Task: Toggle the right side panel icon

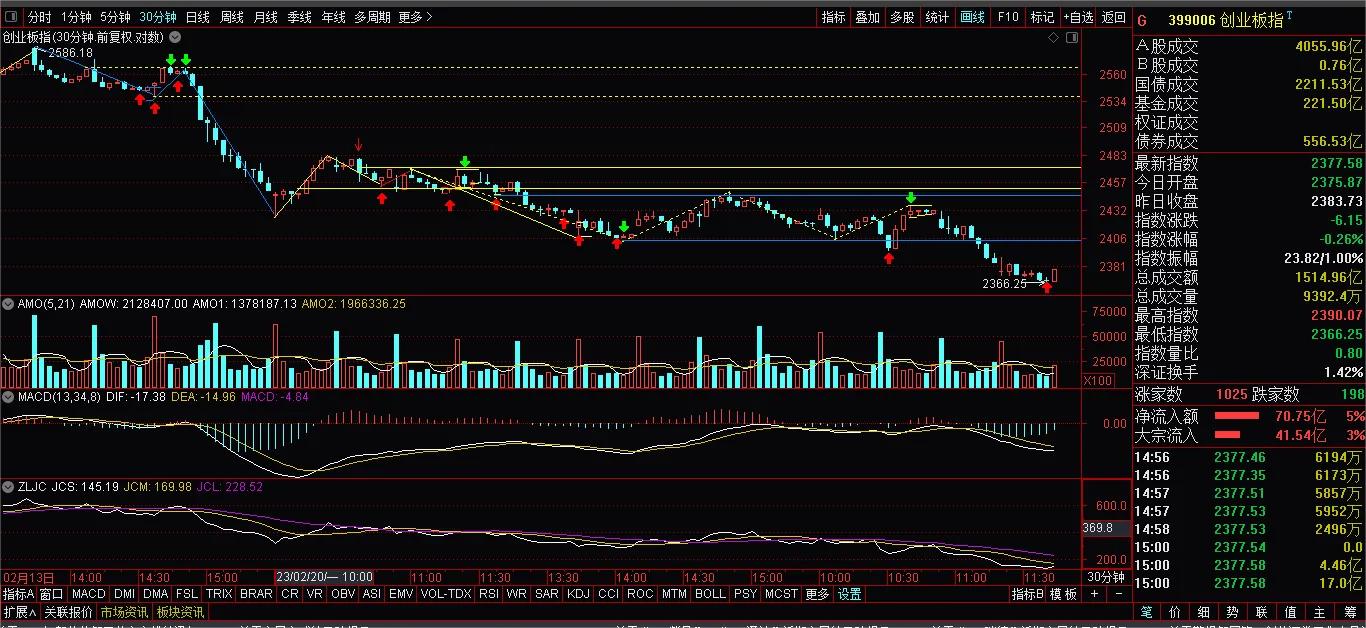Action: point(1072,37)
